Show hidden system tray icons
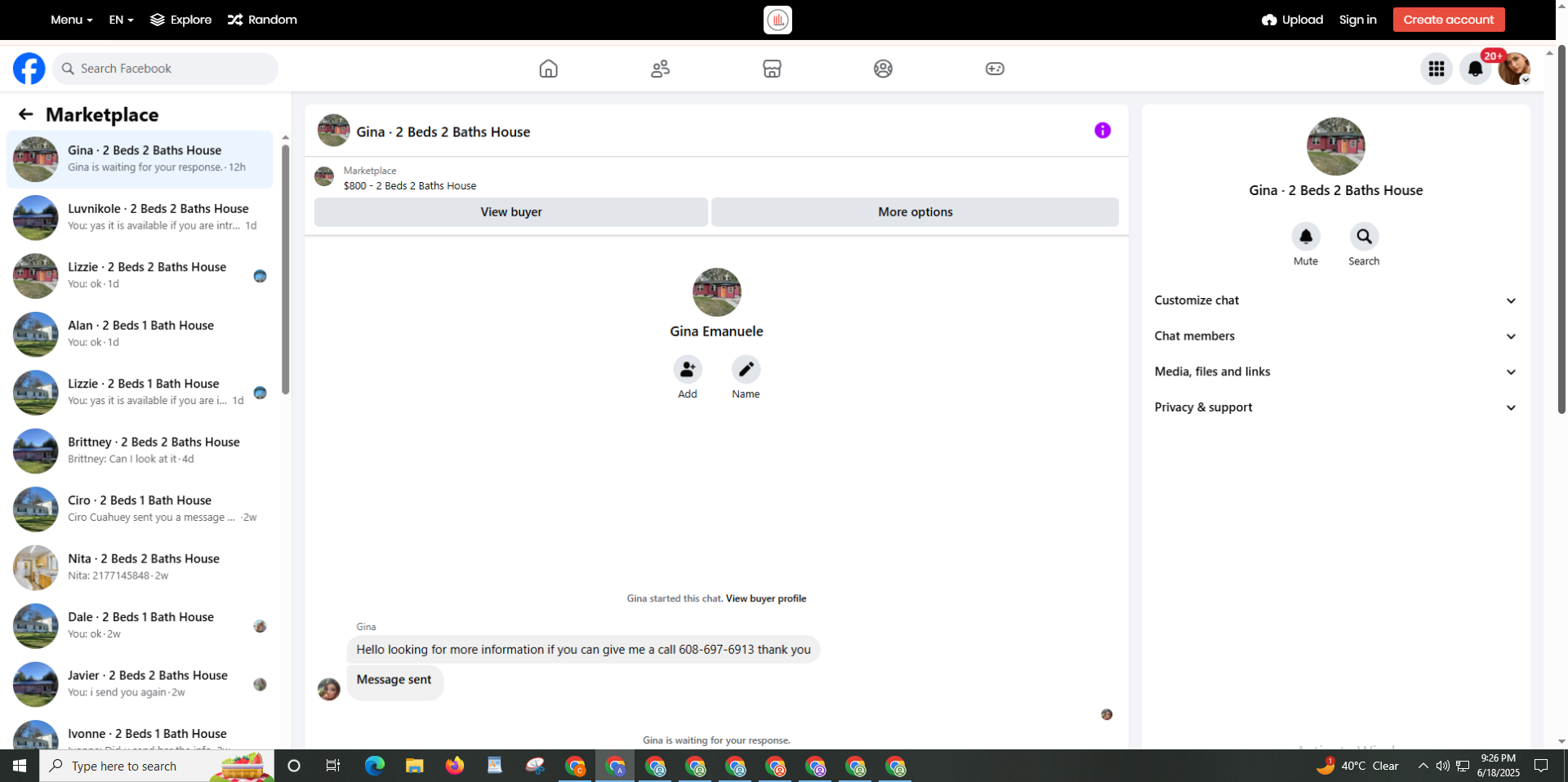 (x=1423, y=766)
